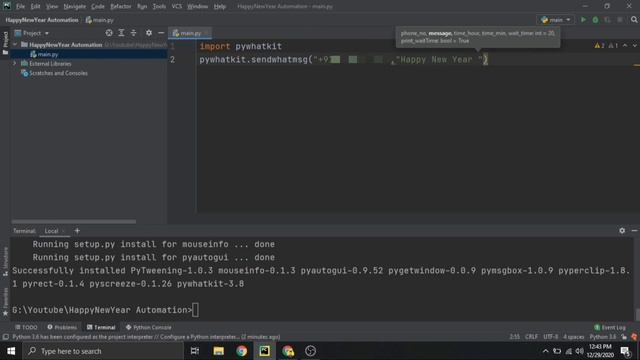Image resolution: width=640 pixels, height=360 pixels.
Task: Click the Python interpreter status widget
Action: click(x=602, y=337)
